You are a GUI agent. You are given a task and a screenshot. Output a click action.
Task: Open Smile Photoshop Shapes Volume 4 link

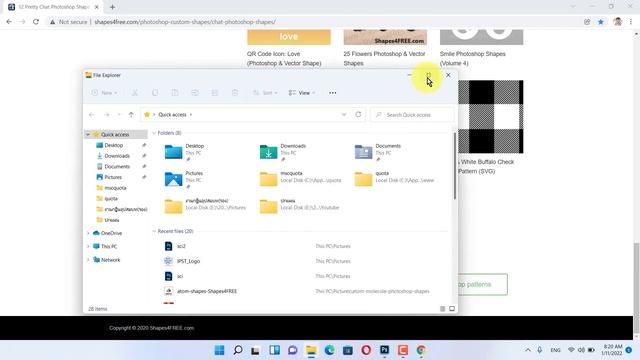pyautogui.click(x=473, y=59)
